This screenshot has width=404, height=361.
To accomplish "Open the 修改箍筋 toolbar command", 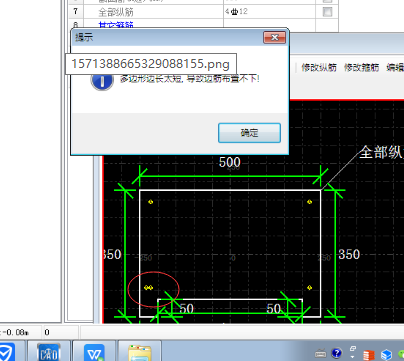I will (361, 68).
